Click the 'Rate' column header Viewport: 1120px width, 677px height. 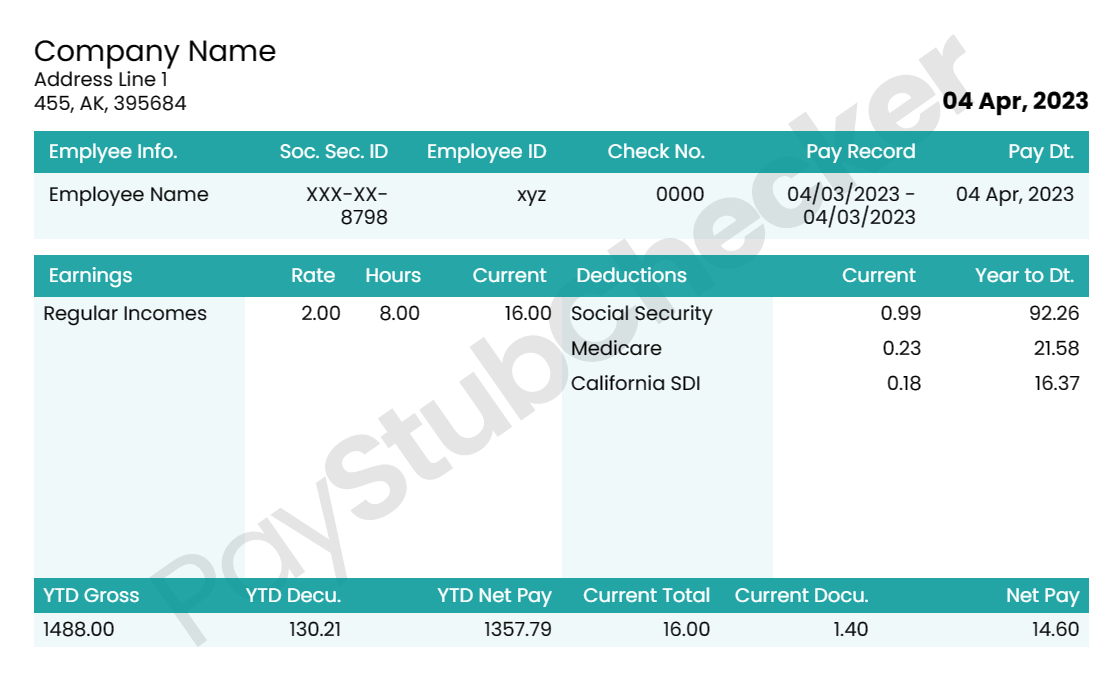[x=313, y=276]
